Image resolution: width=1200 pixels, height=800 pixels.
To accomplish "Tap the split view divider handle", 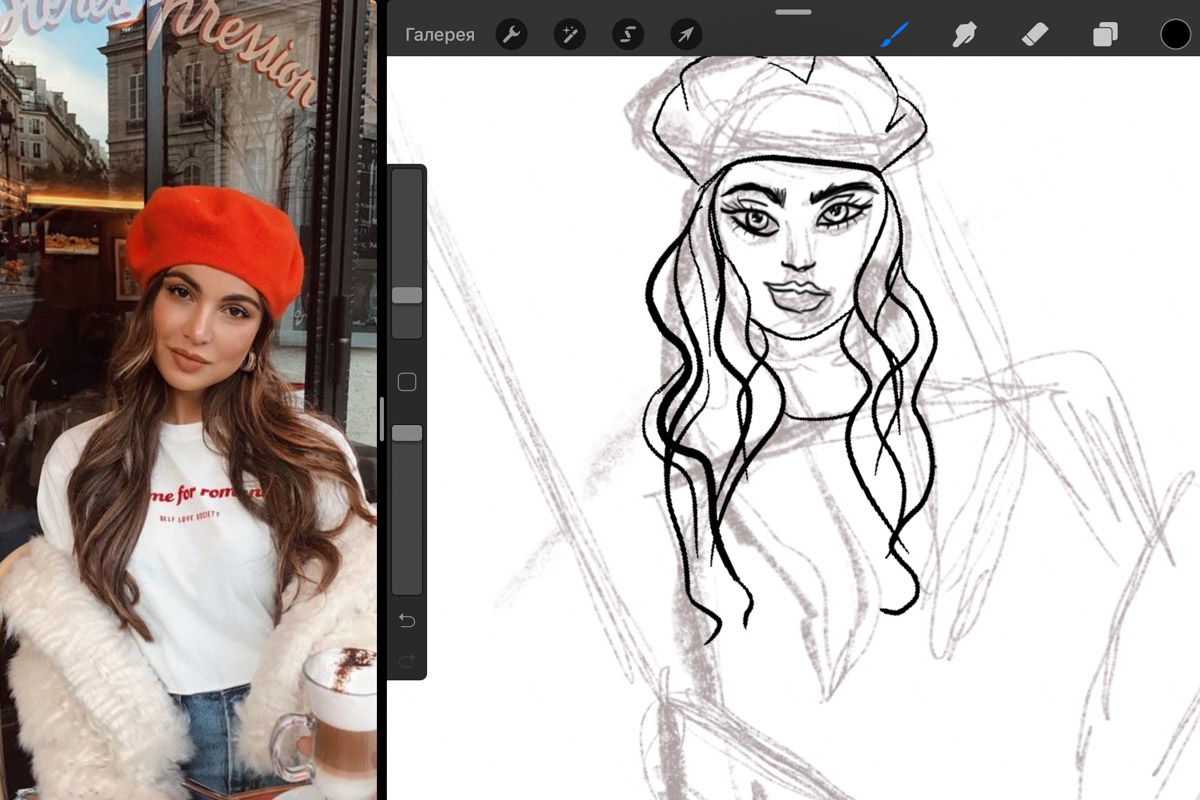I will (x=381, y=420).
